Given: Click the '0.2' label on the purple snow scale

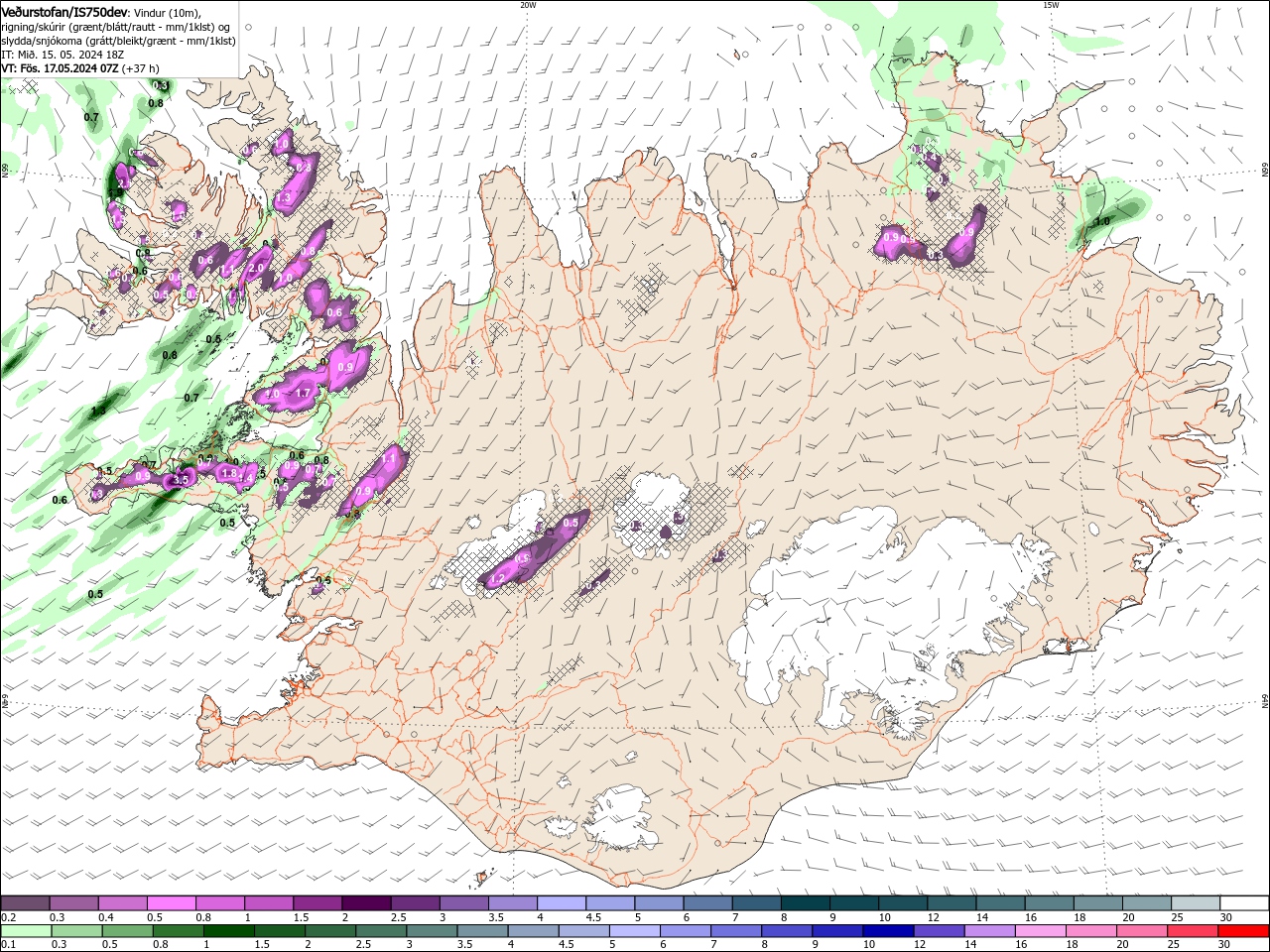Looking at the screenshot, I should 8,918.
